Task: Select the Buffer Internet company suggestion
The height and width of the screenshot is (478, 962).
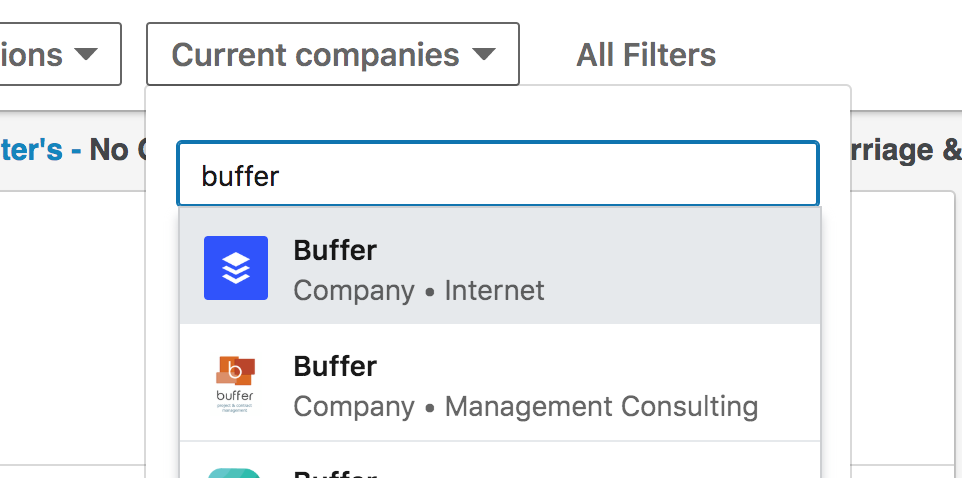Action: tap(499, 266)
